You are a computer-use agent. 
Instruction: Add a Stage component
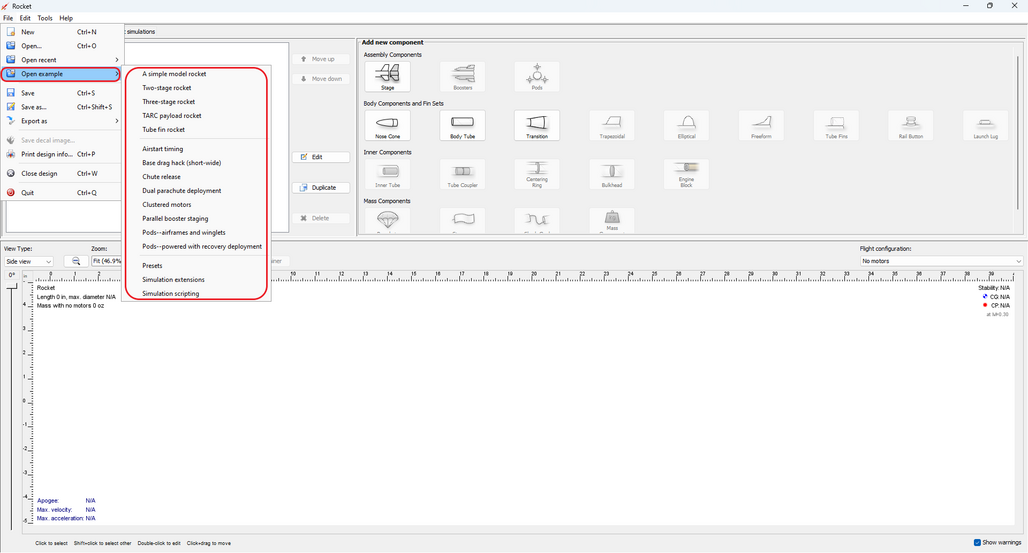point(387,76)
